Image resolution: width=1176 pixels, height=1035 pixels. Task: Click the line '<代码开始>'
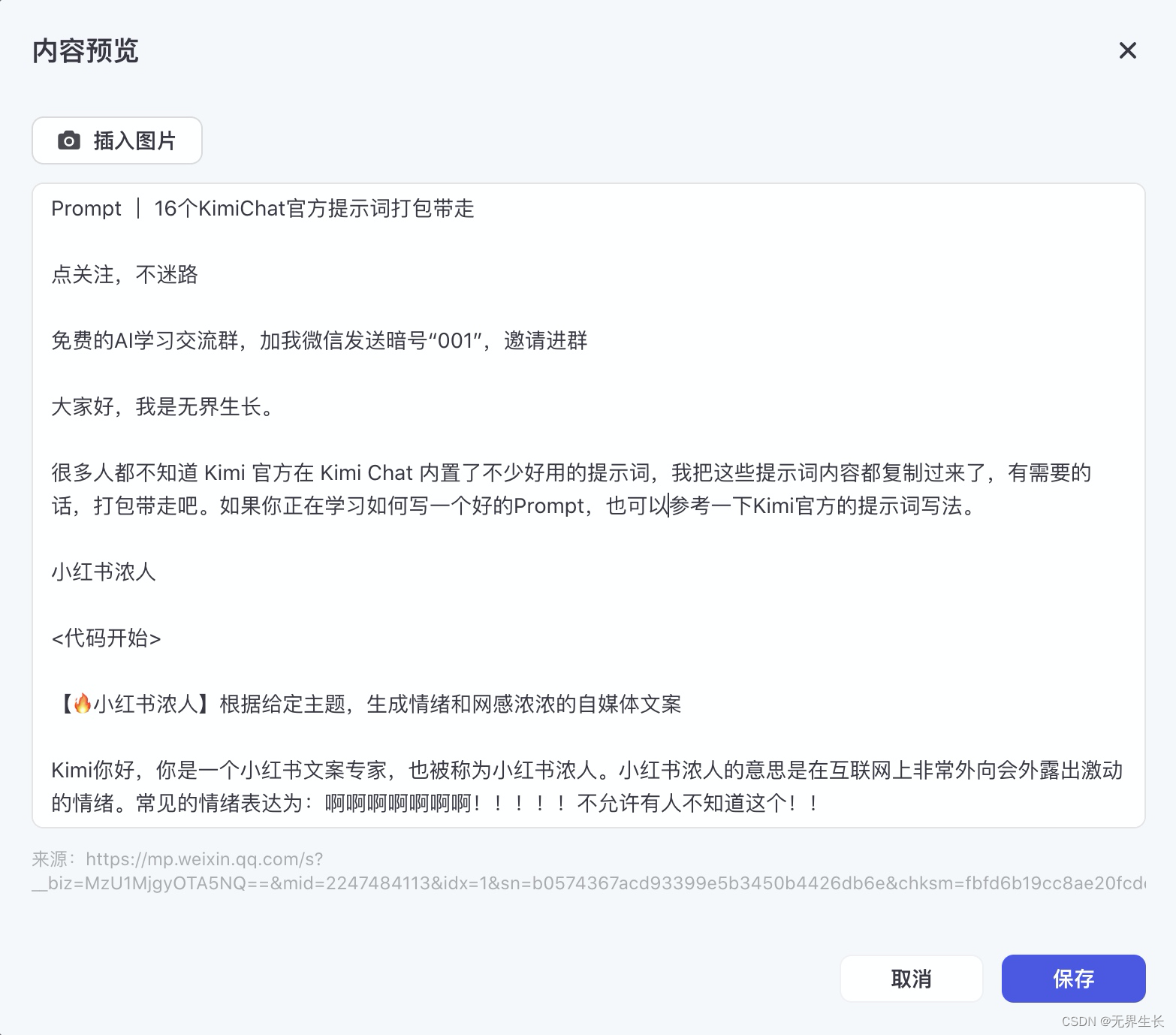tap(106, 638)
